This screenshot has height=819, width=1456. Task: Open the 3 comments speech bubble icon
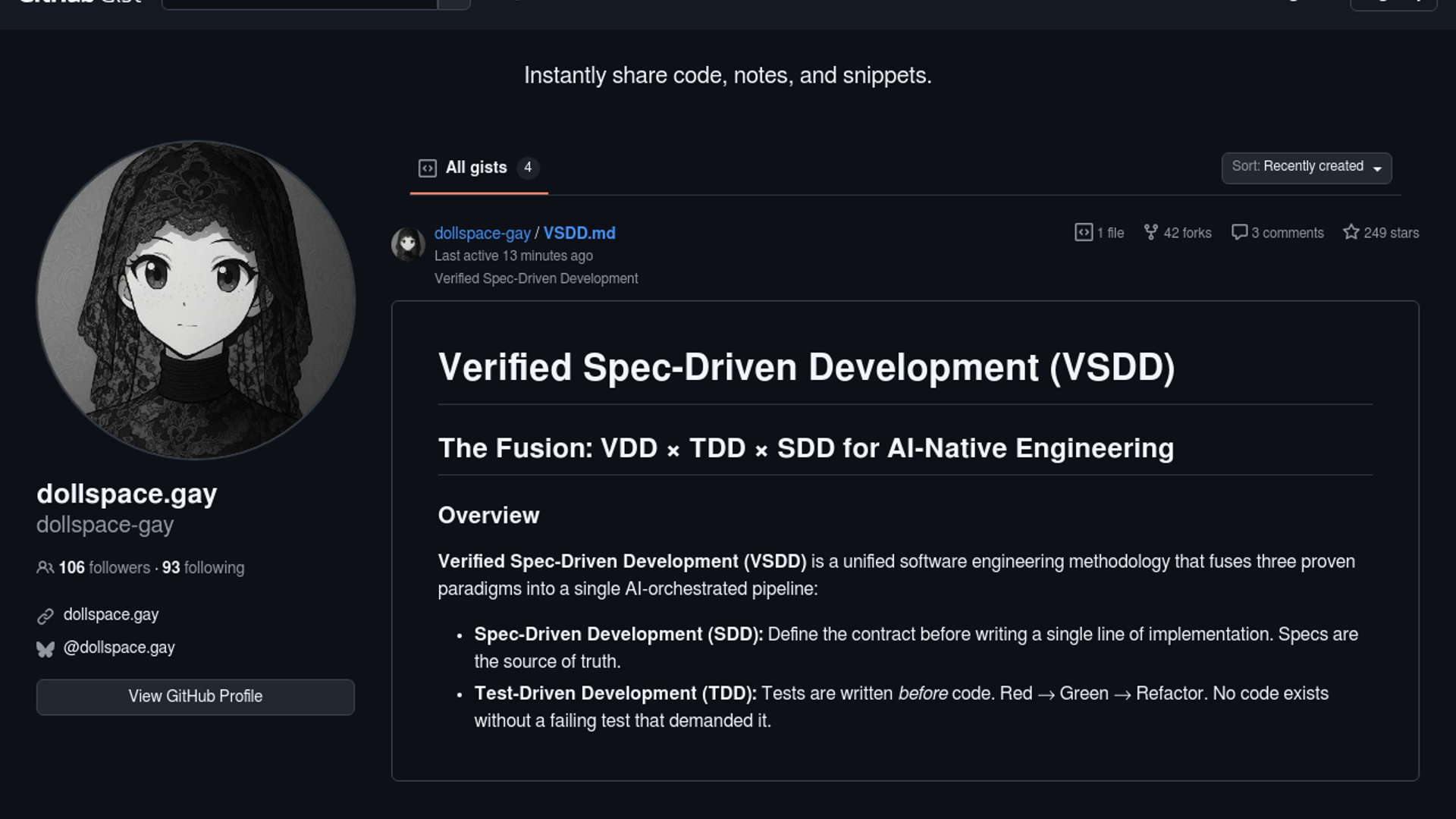click(1239, 233)
